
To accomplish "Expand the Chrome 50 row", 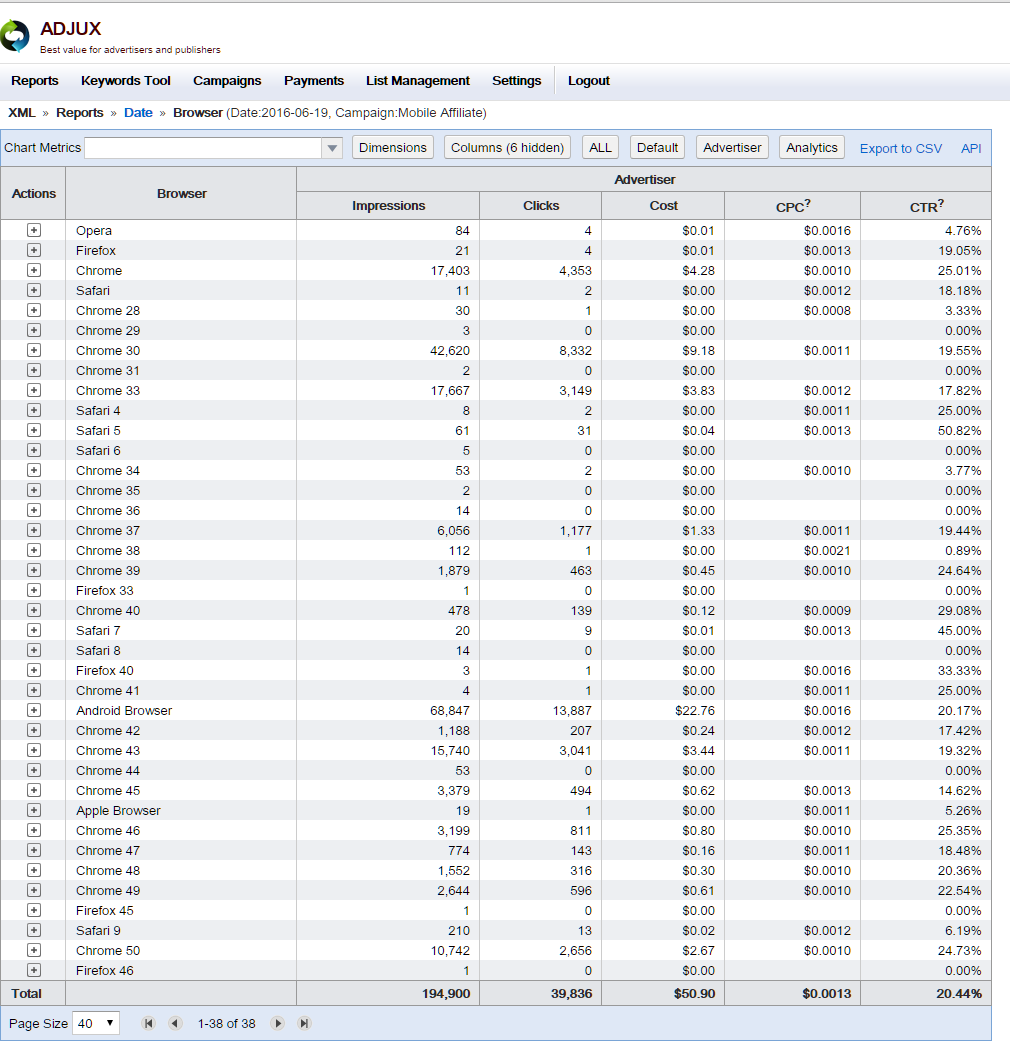I will point(34,950).
